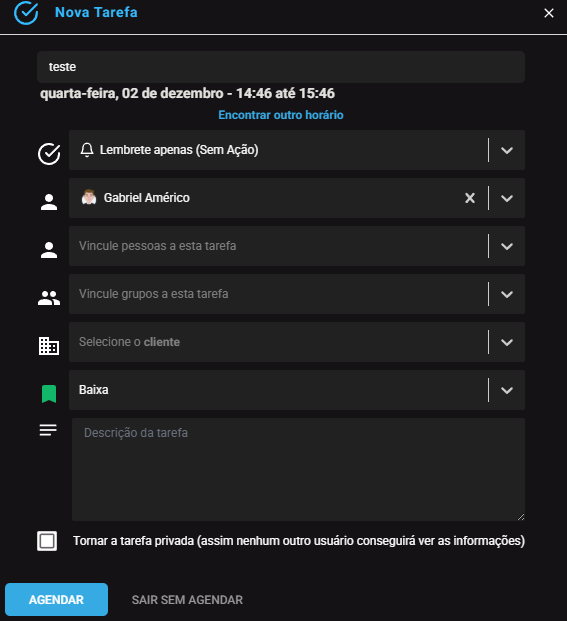Viewport: 567px width, 621px height.
Task: Enable the private task checkbox
Action: 47,541
